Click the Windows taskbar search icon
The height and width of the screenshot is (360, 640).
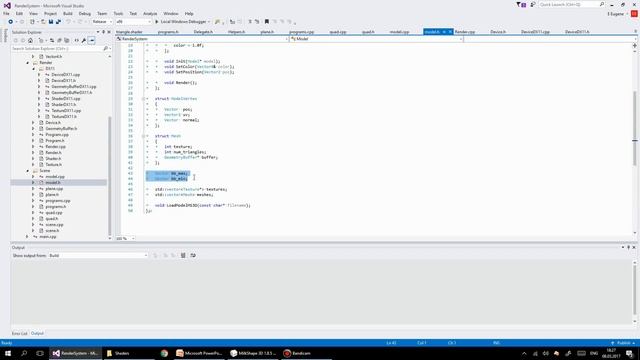24,353
